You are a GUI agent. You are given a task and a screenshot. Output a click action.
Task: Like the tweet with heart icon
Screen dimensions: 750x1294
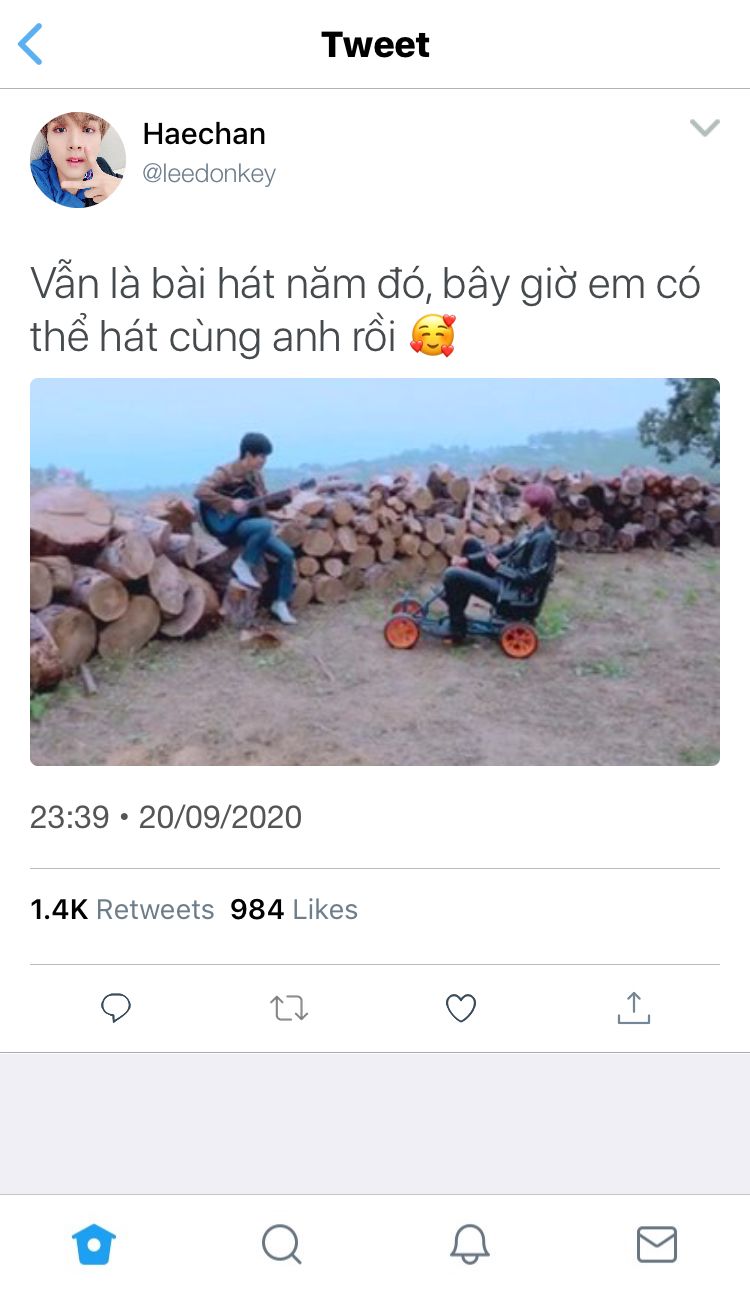pyautogui.click(x=460, y=1008)
